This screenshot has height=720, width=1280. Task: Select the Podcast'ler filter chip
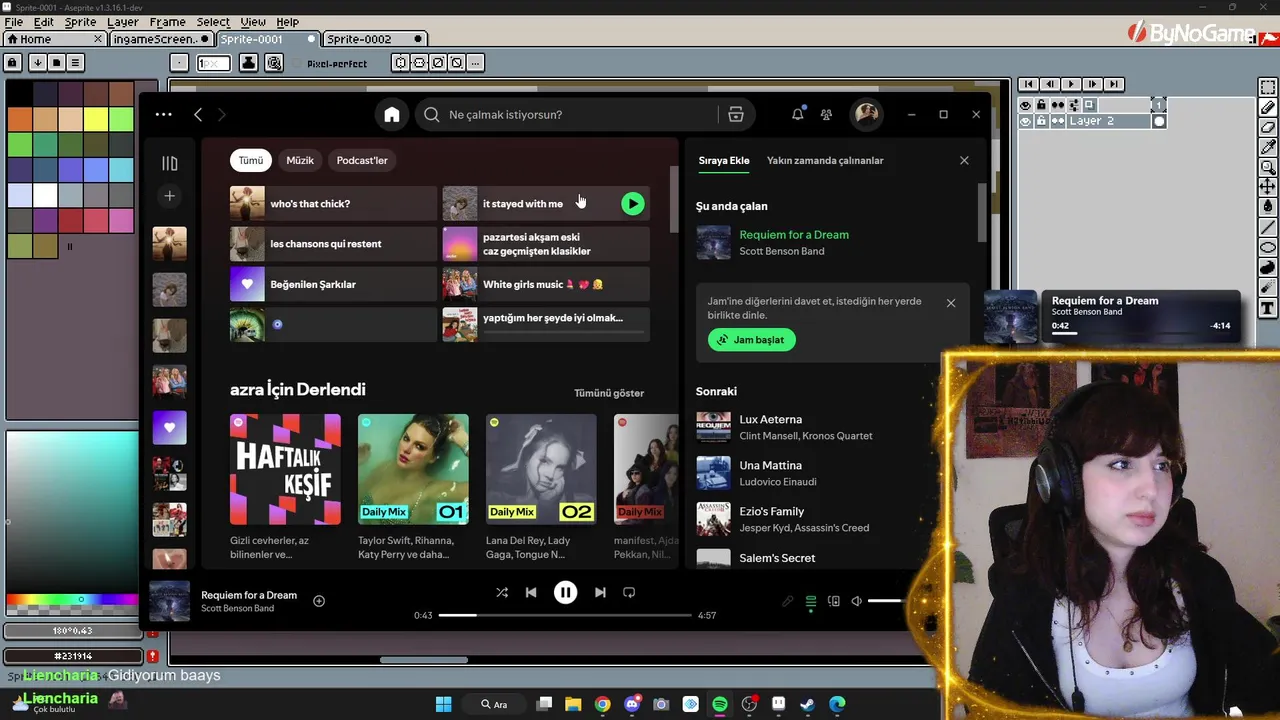click(x=362, y=160)
